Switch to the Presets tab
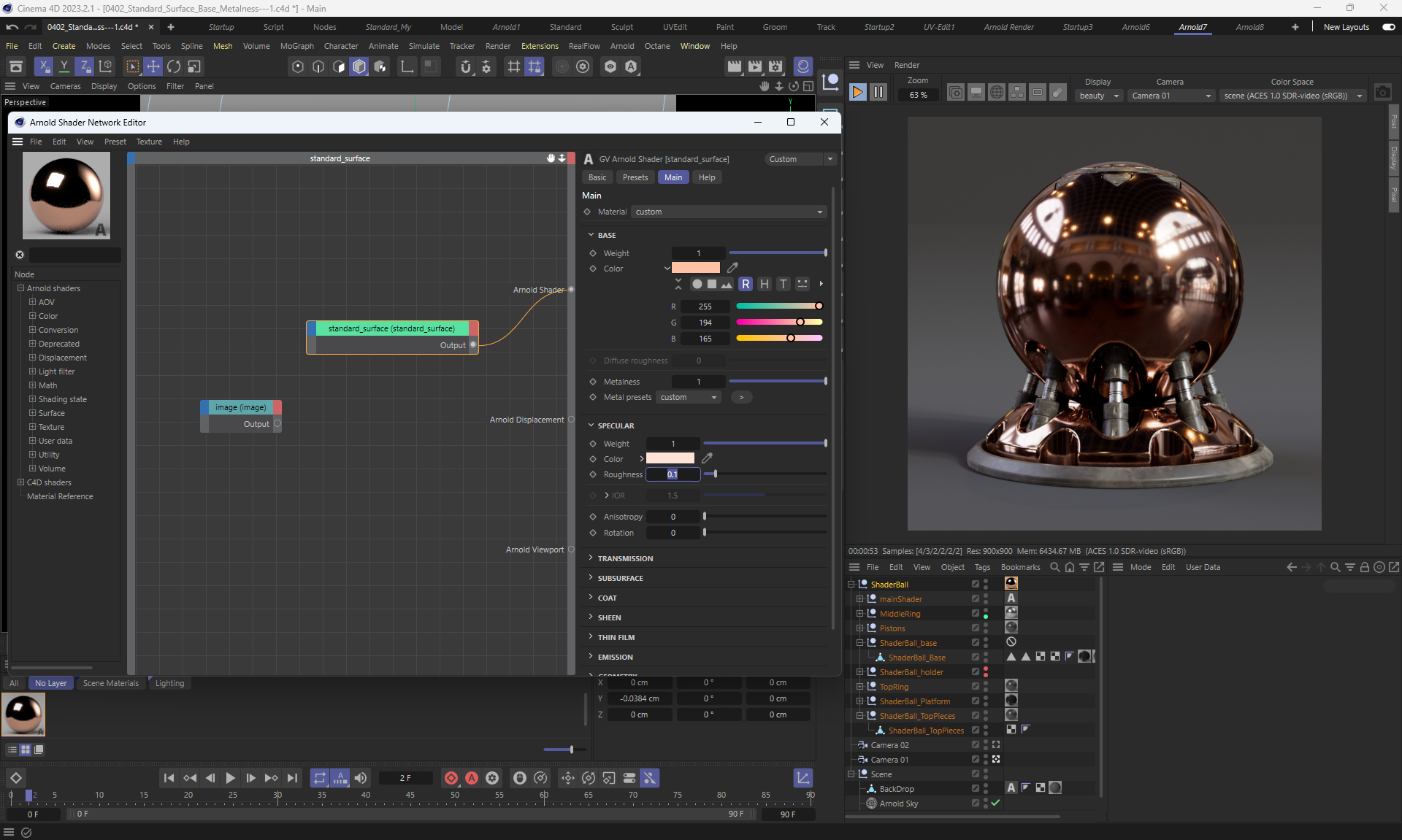1402x840 pixels. pyautogui.click(x=635, y=177)
